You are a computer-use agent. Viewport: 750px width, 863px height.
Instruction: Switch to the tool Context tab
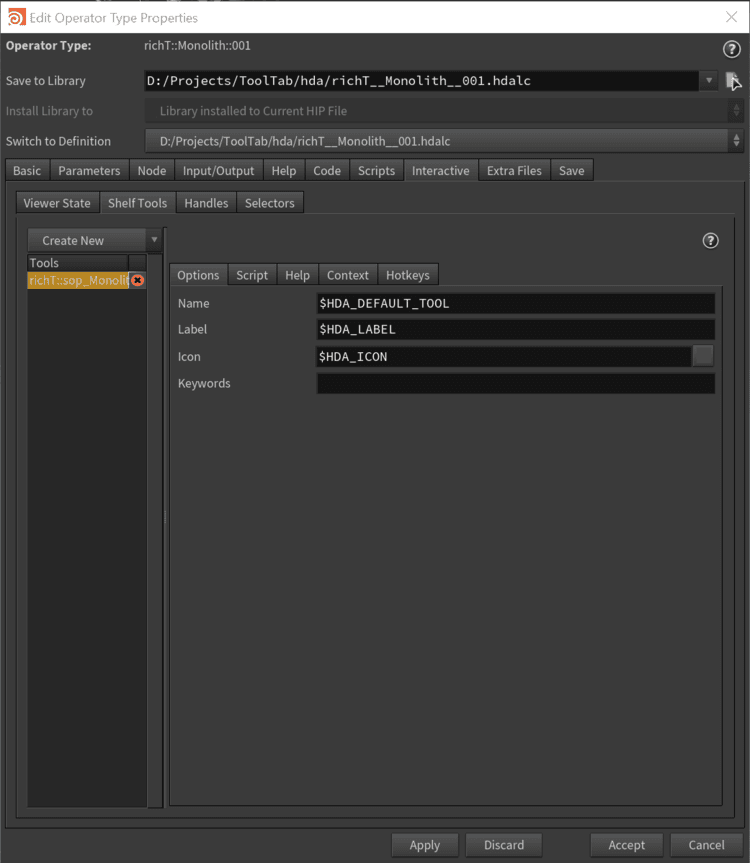[x=348, y=275]
